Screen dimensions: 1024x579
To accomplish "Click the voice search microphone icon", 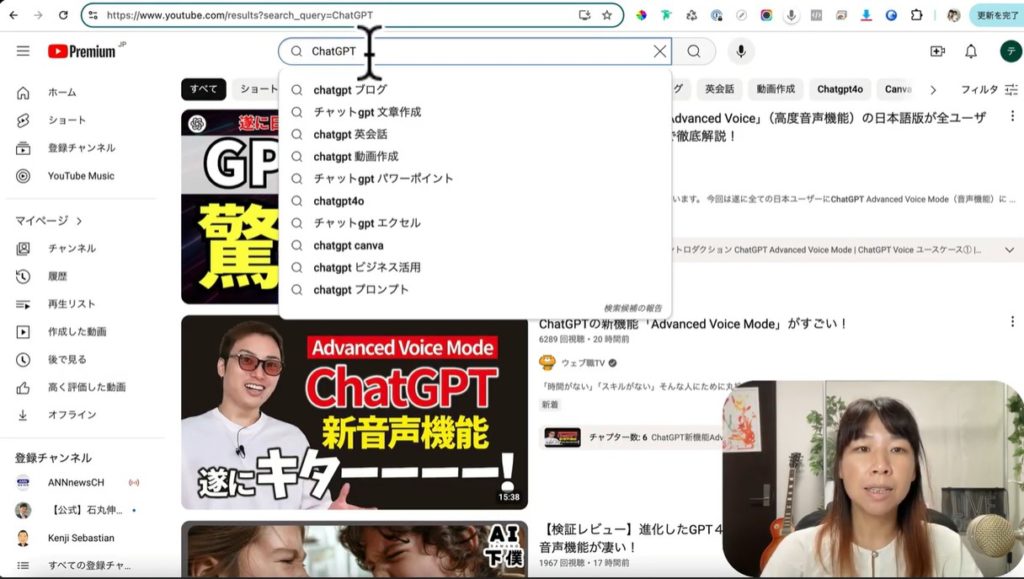I will (x=741, y=51).
